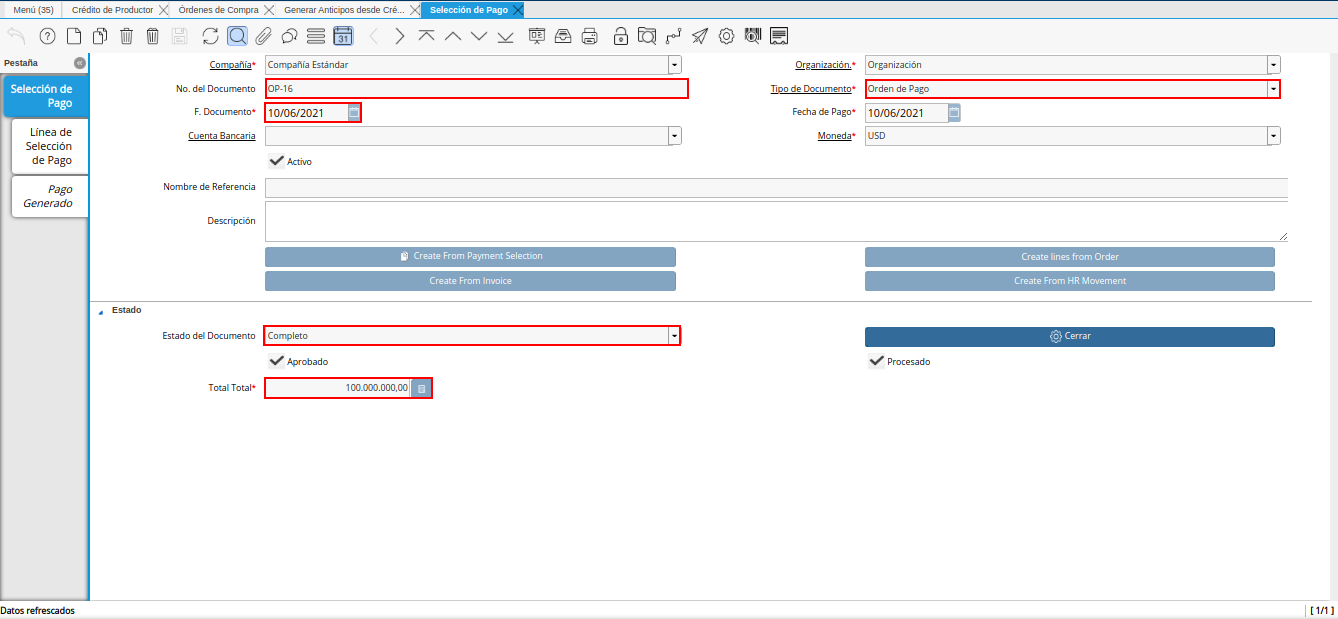Image resolution: width=1338 pixels, height=619 pixels.
Task: Click the padlock icon in toolbar
Action: (x=621, y=37)
